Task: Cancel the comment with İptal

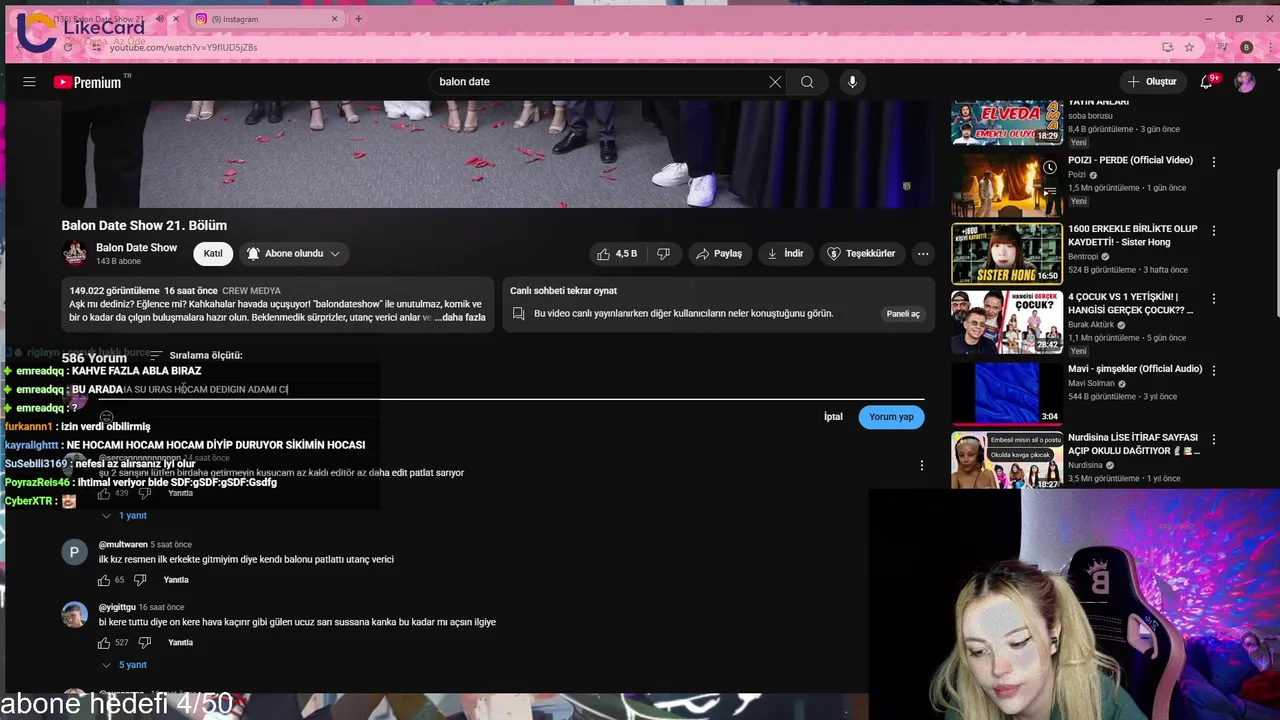Action: (833, 417)
